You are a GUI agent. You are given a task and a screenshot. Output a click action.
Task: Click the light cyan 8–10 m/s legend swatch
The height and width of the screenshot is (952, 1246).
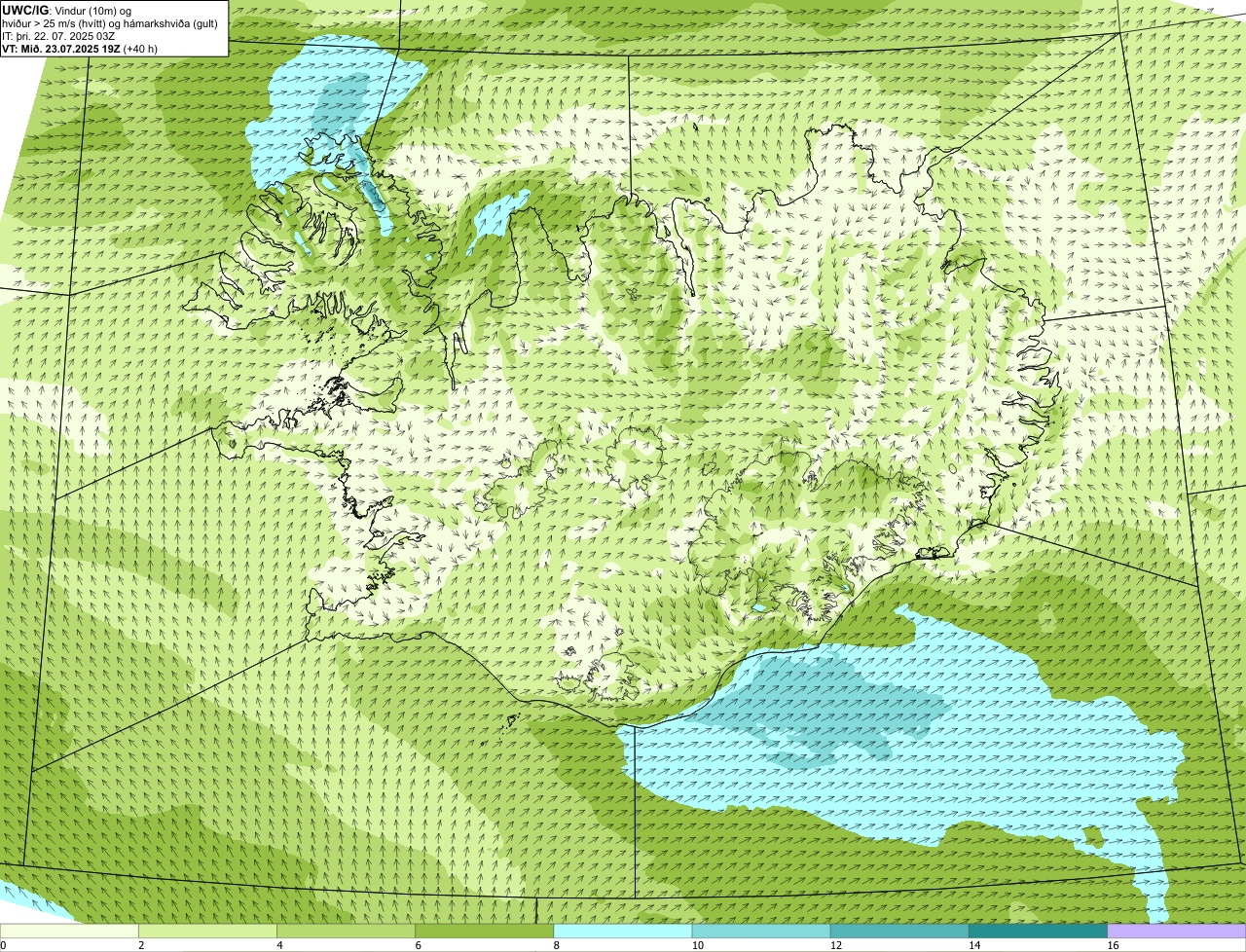623,931
